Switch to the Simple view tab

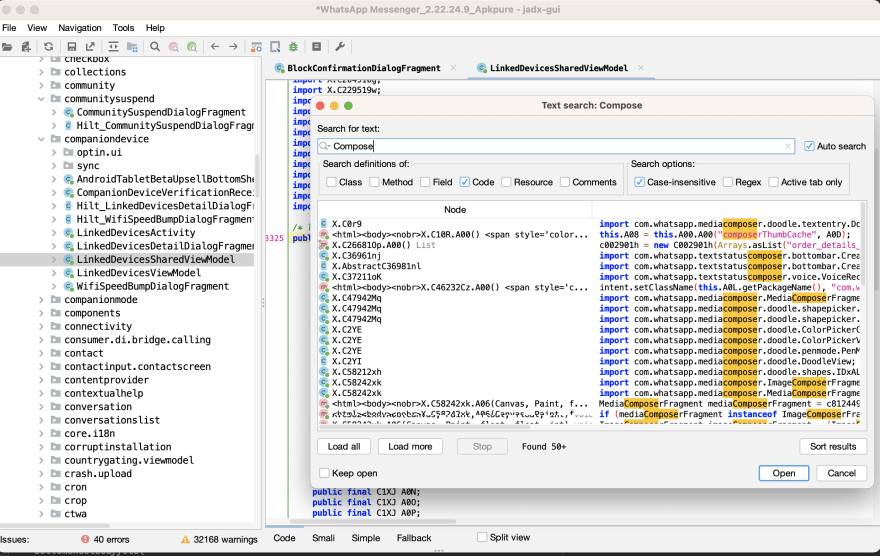365,538
